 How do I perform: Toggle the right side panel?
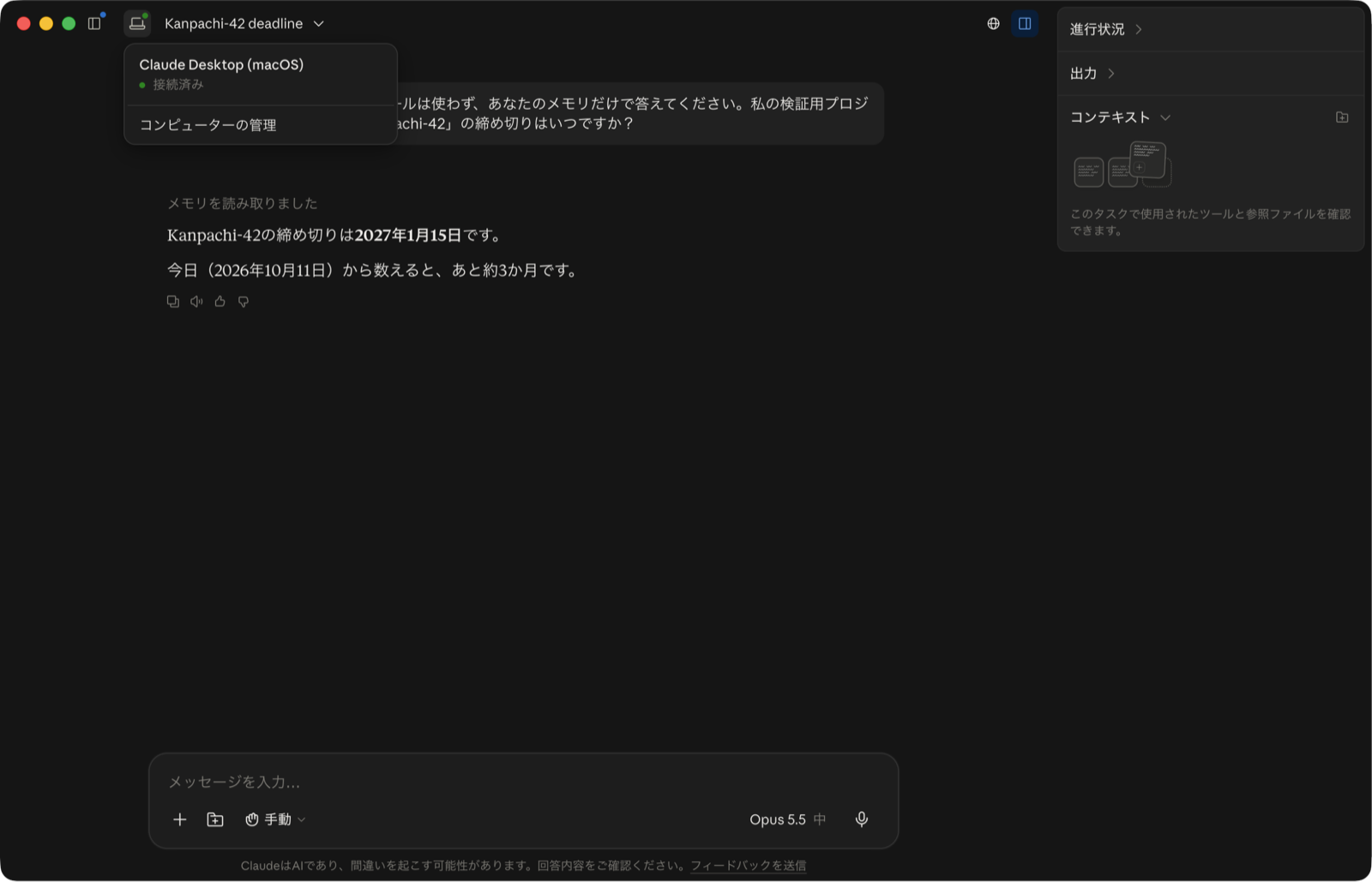click(x=1025, y=23)
